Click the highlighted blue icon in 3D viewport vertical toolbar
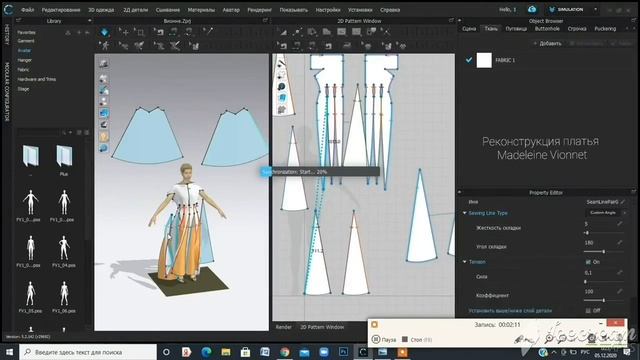The image size is (640, 360). point(104,113)
